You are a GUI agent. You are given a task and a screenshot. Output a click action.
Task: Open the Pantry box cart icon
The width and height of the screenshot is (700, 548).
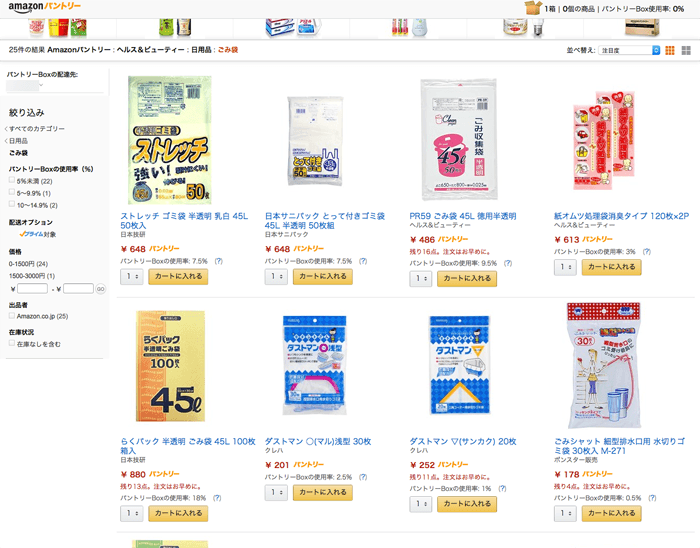tap(533, 8)
